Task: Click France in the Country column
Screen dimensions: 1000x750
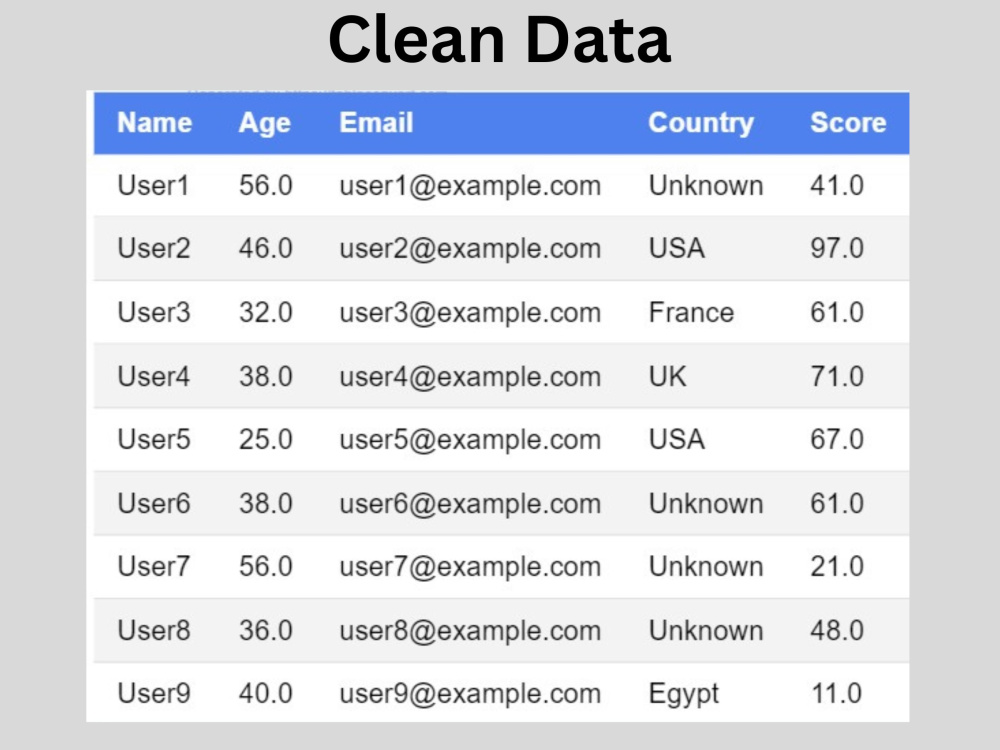Action: click(x=691, y=312)
